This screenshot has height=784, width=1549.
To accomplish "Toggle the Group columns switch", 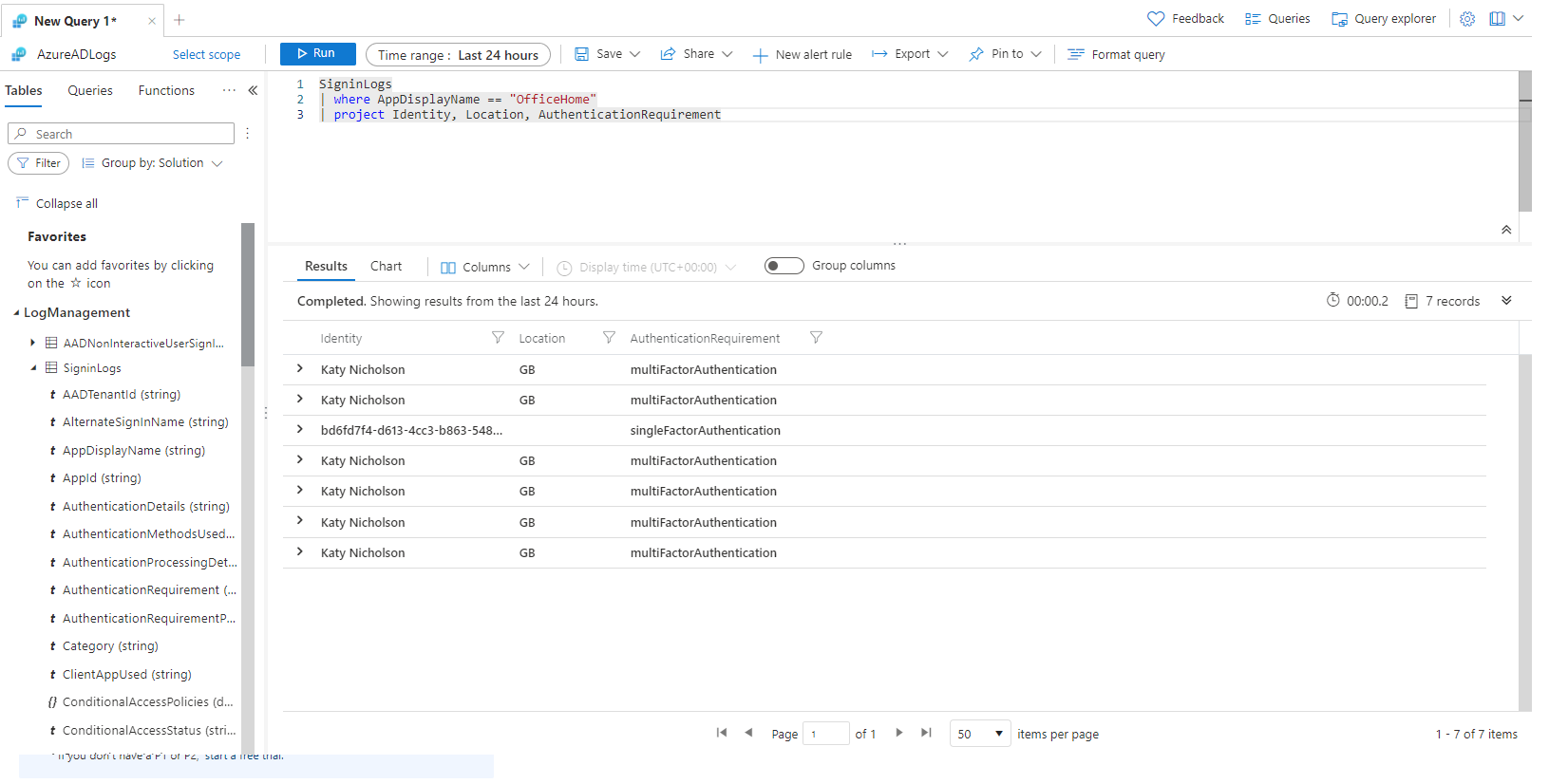I will tap(784, 266).
